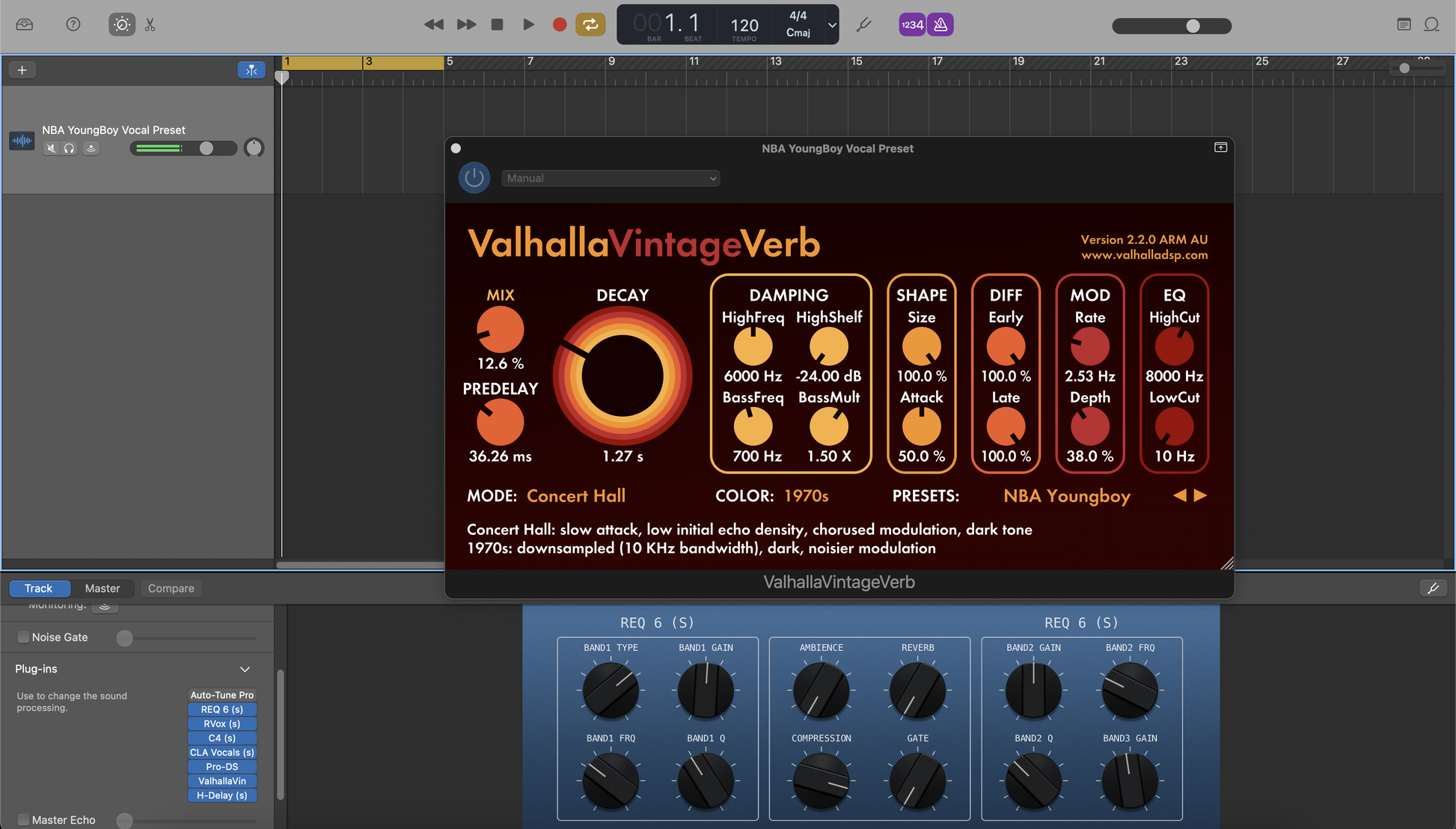Switch to the Master tab
The image size is (1456, 829).
click(103, 588)
